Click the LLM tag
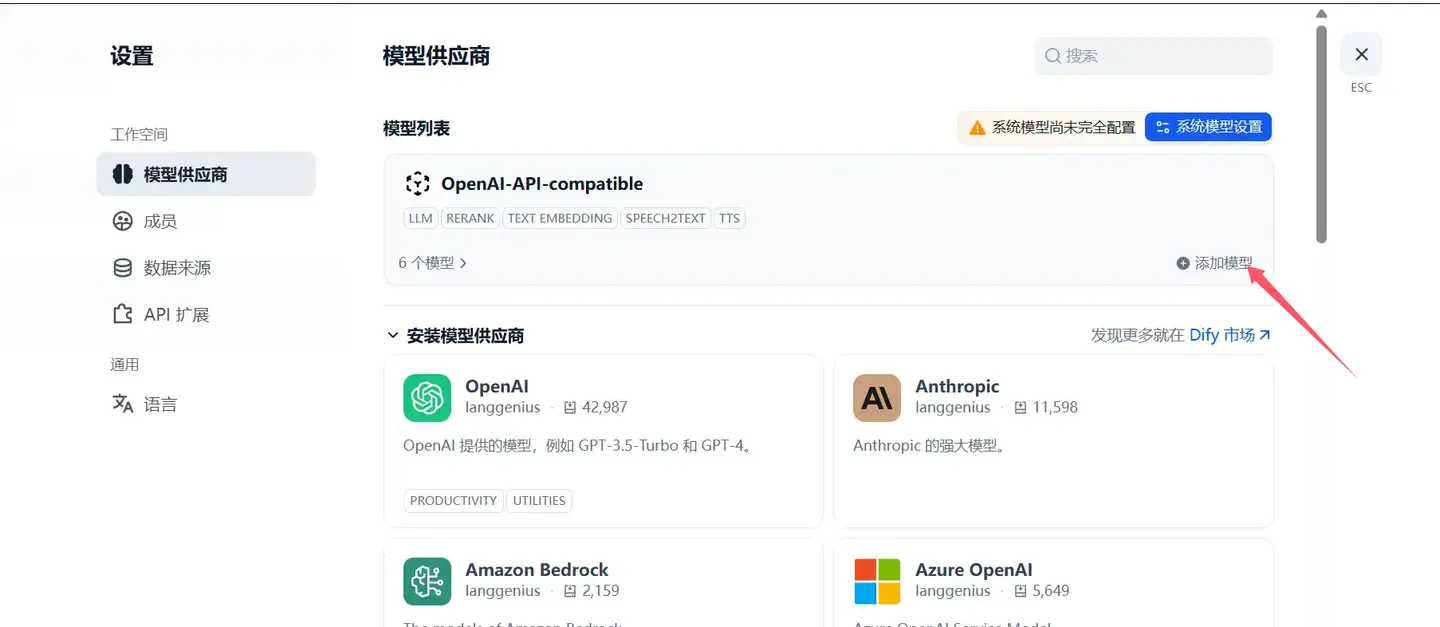 click(x=421, y=218)
